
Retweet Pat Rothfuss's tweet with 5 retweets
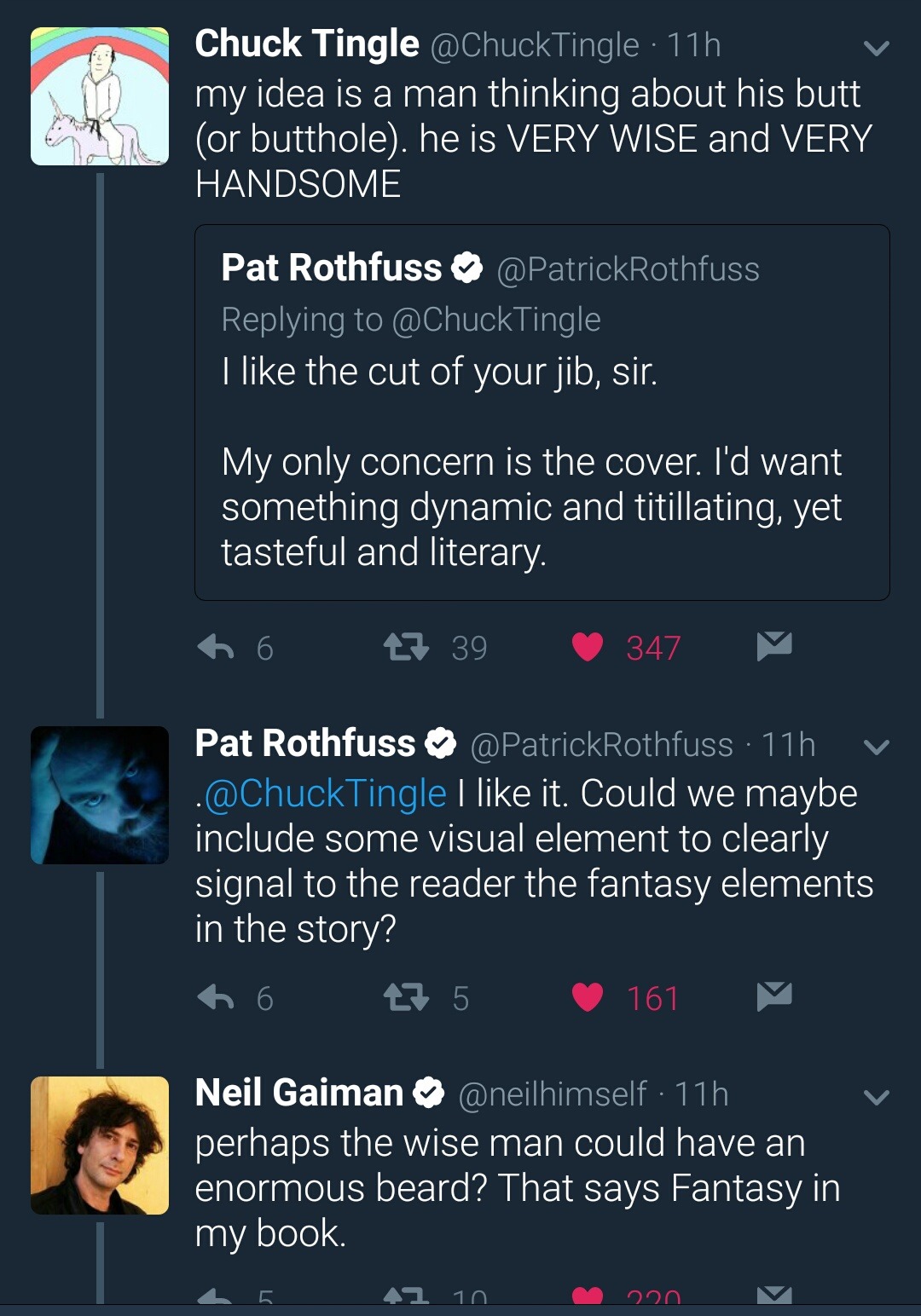406,997
